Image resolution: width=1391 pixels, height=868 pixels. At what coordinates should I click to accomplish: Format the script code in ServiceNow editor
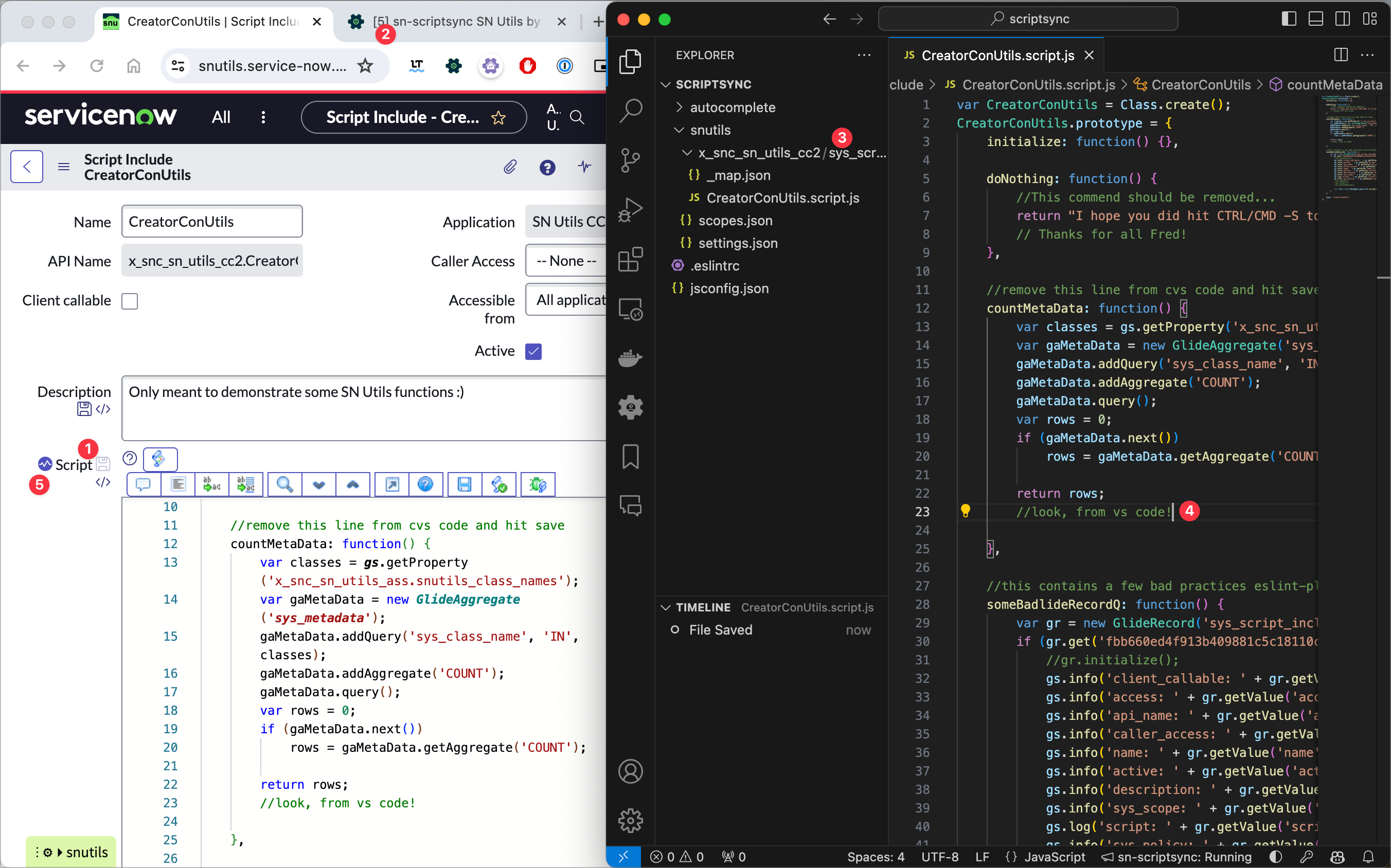(x=177, y=484)
